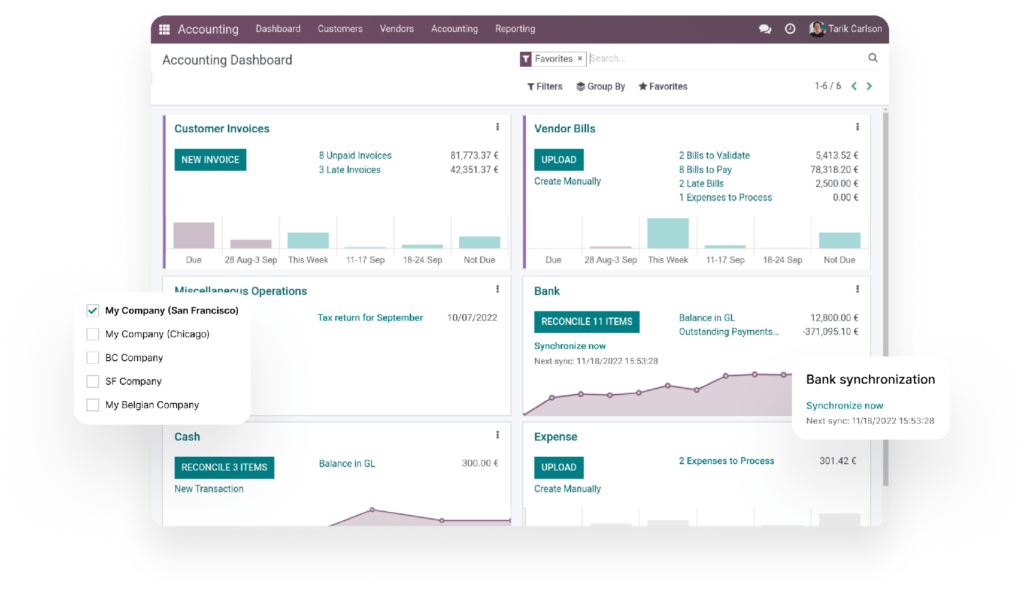Open the Customers menu
This screenshot has height=589, width=1024.
[340, 29]
